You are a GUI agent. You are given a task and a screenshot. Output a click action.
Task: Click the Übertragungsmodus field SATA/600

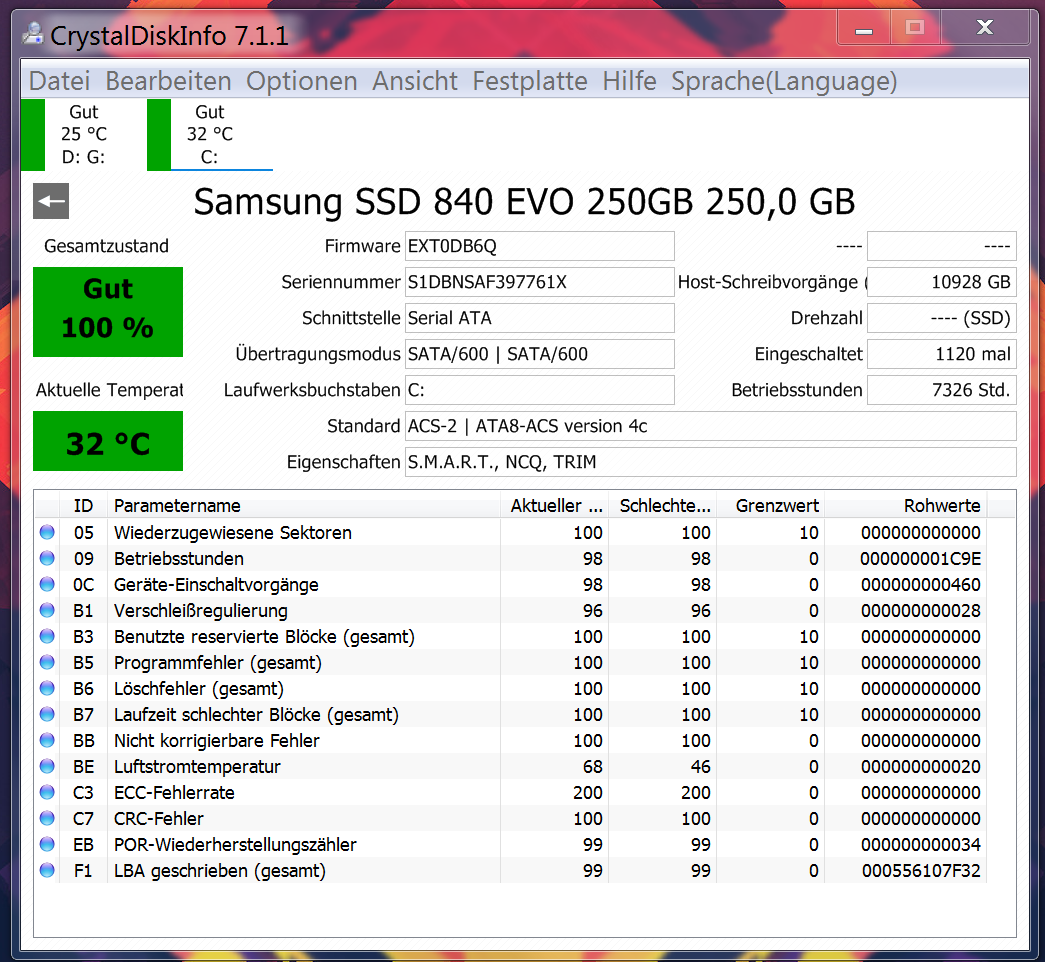pos(540,354)
